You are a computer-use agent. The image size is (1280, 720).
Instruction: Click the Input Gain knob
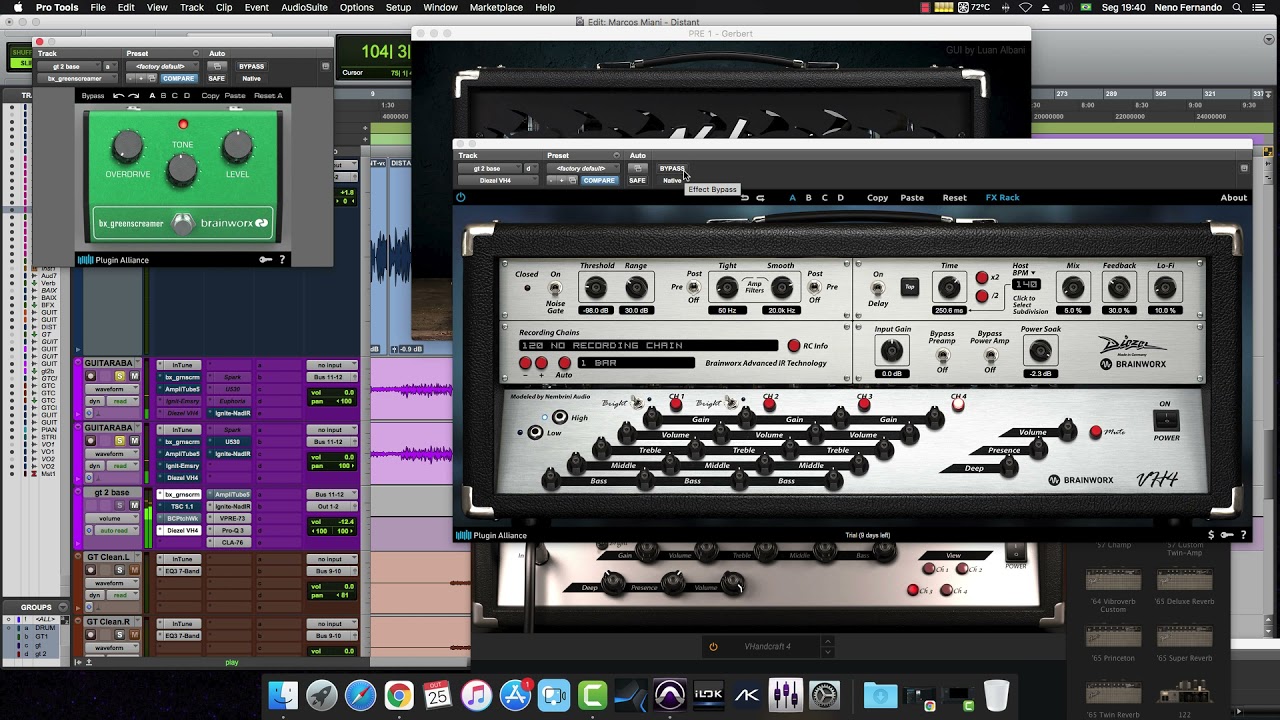892,350
